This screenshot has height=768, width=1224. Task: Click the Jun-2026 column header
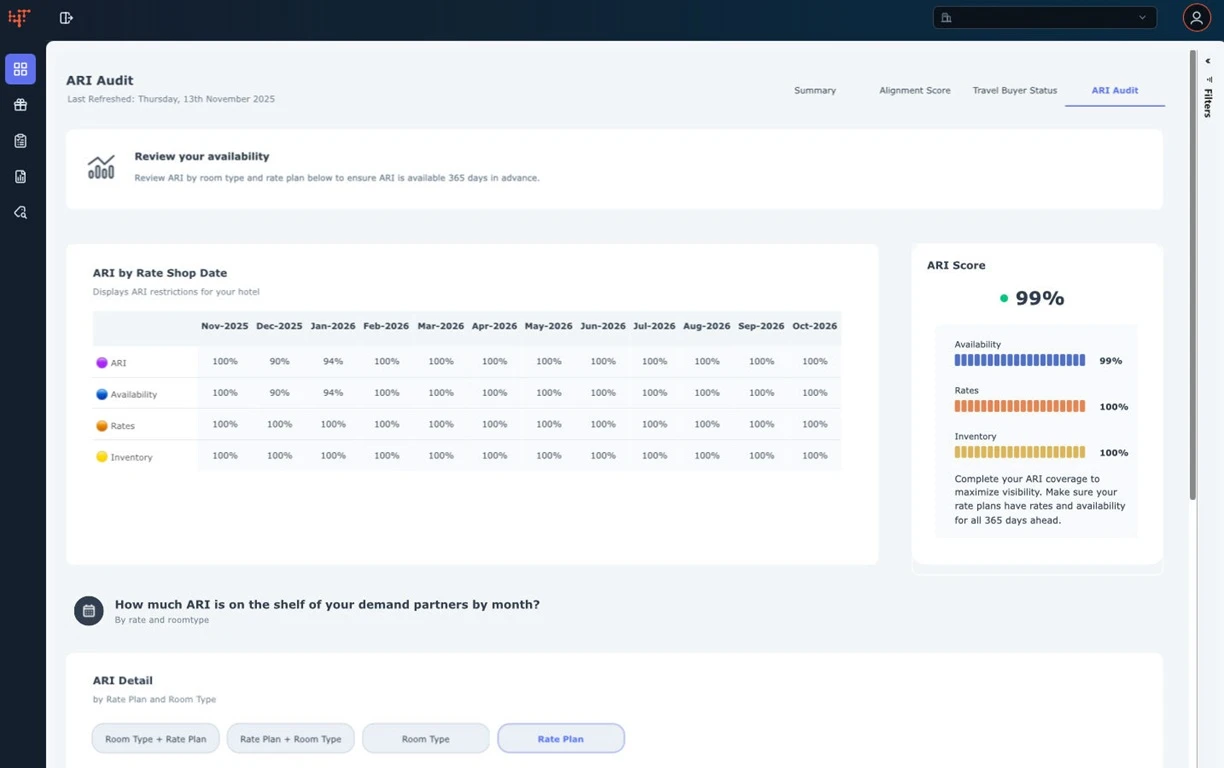pyautogui.click(x=603, y=326)
